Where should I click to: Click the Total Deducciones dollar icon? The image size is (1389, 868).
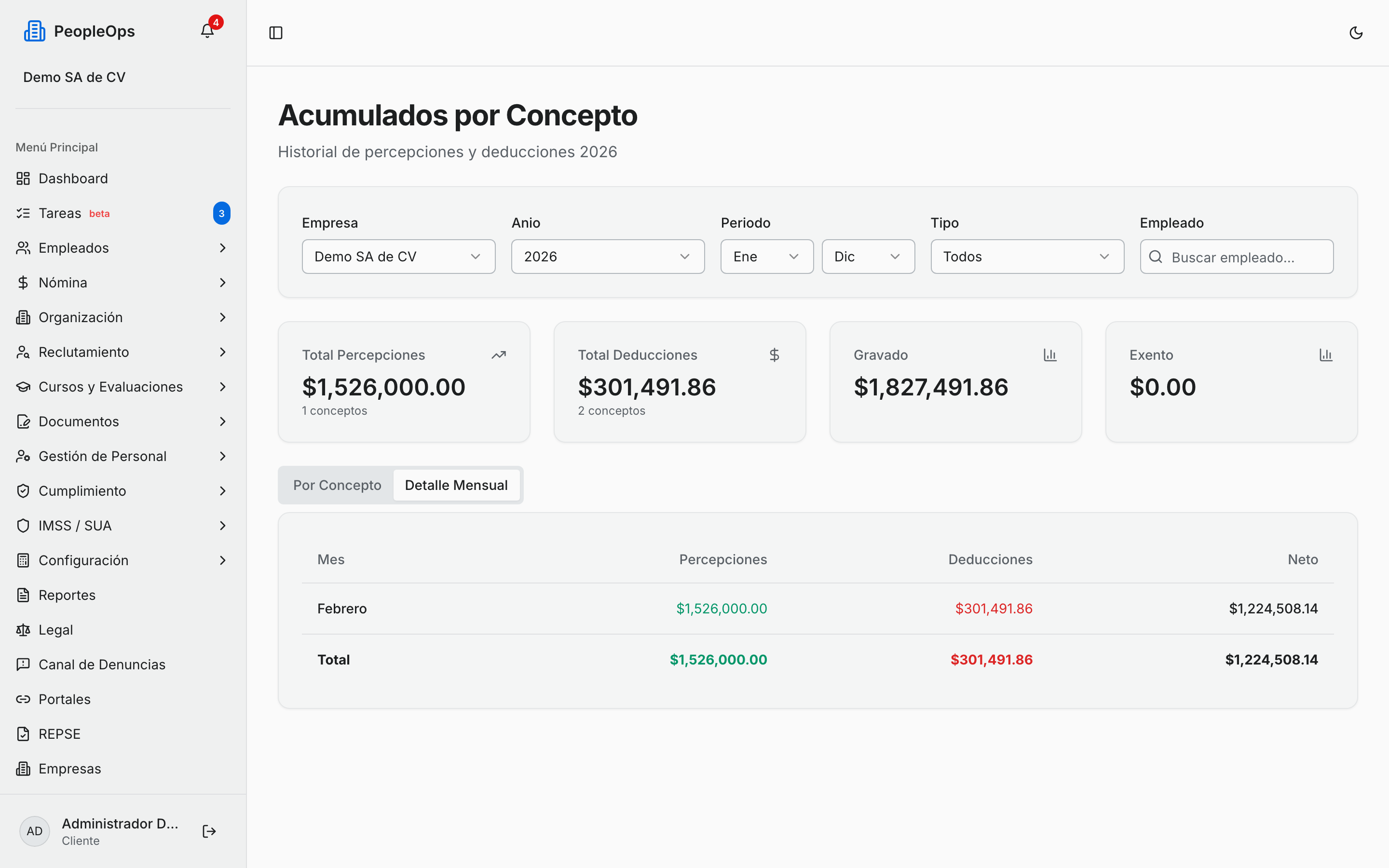click(x=774, y=355)
